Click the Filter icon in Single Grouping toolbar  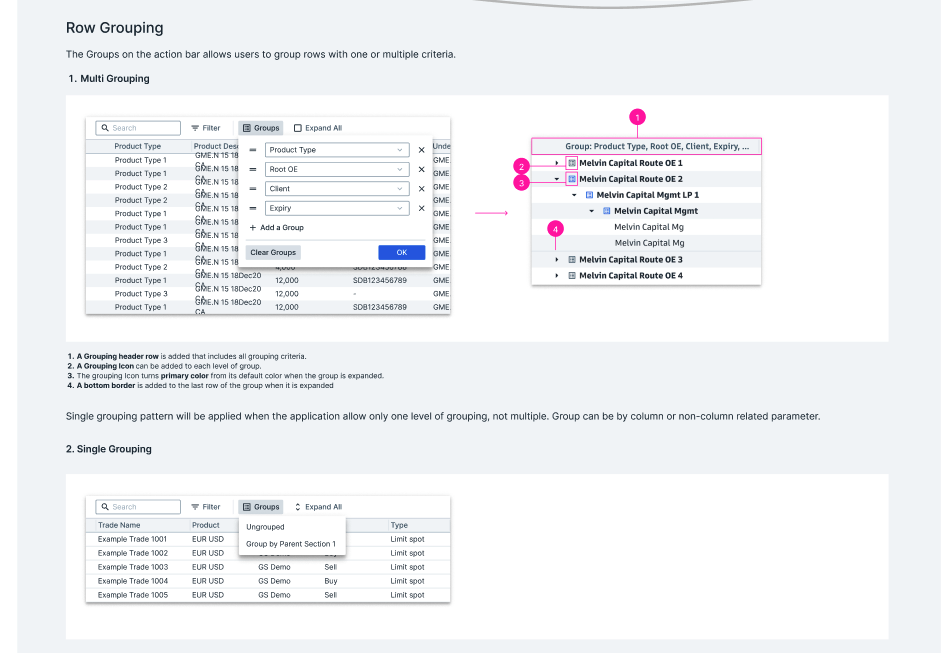[196, 507]
